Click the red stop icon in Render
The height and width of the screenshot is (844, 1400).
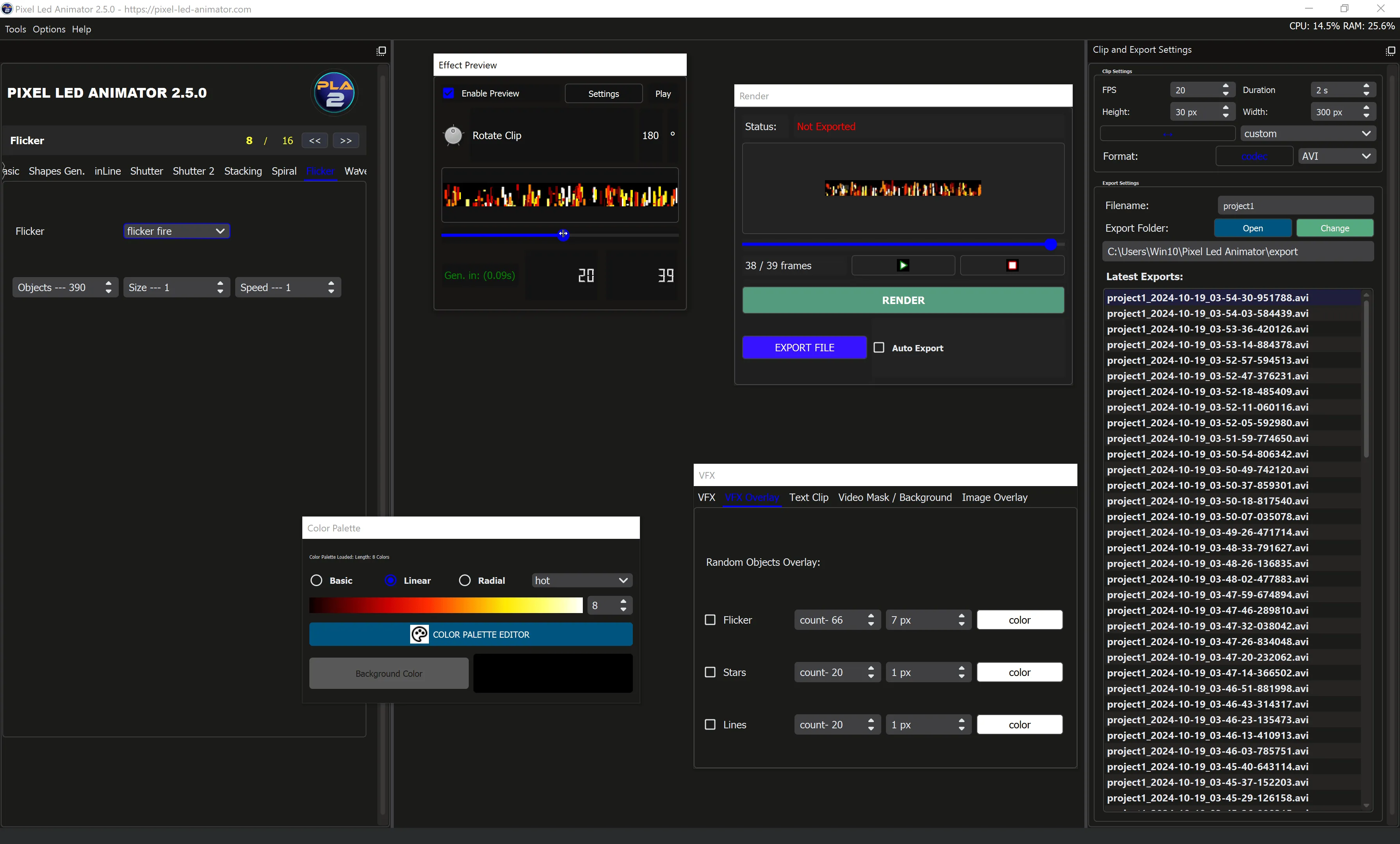click(x=1012, y=265)
